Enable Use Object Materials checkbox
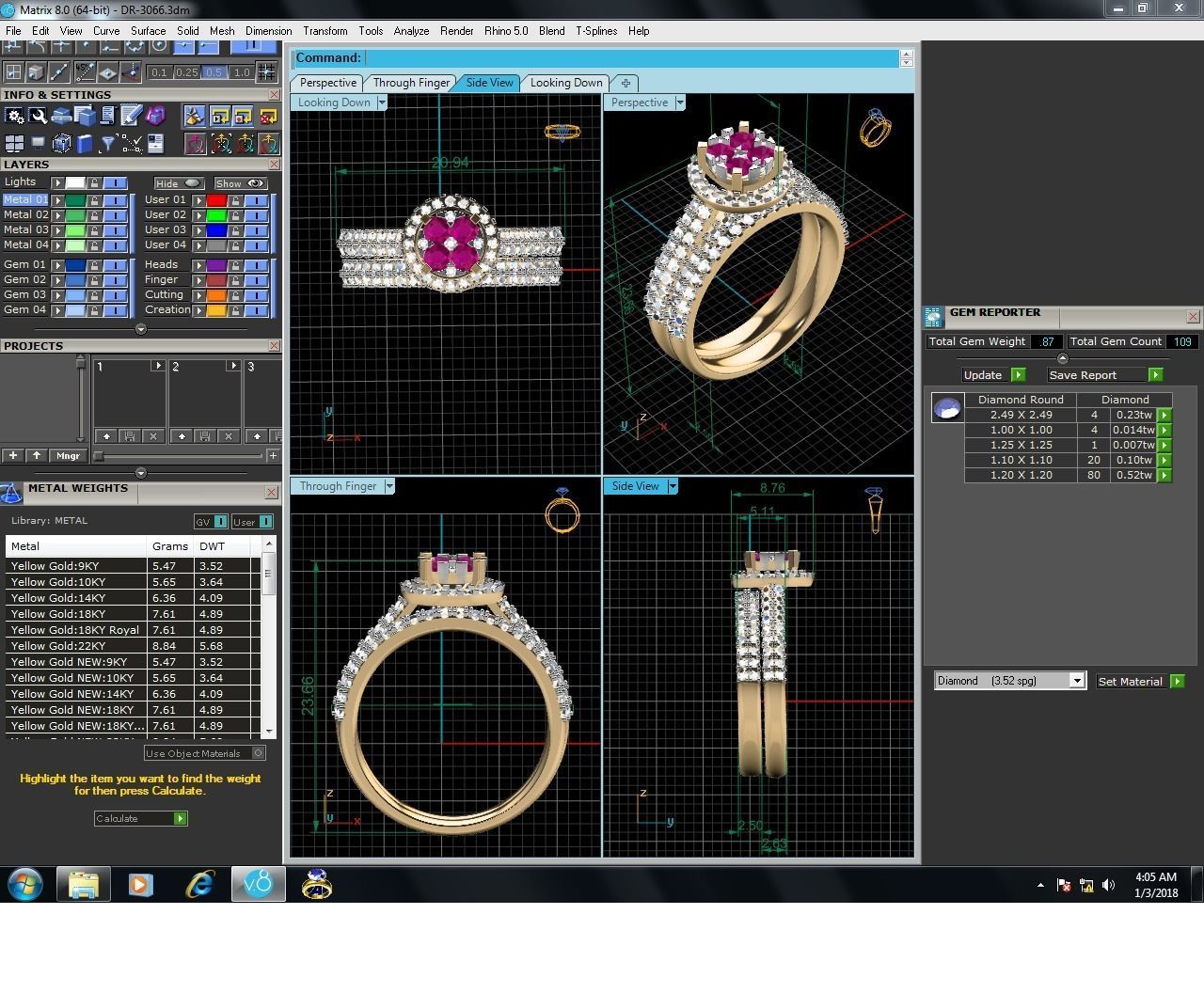 (x=259, y=753)
